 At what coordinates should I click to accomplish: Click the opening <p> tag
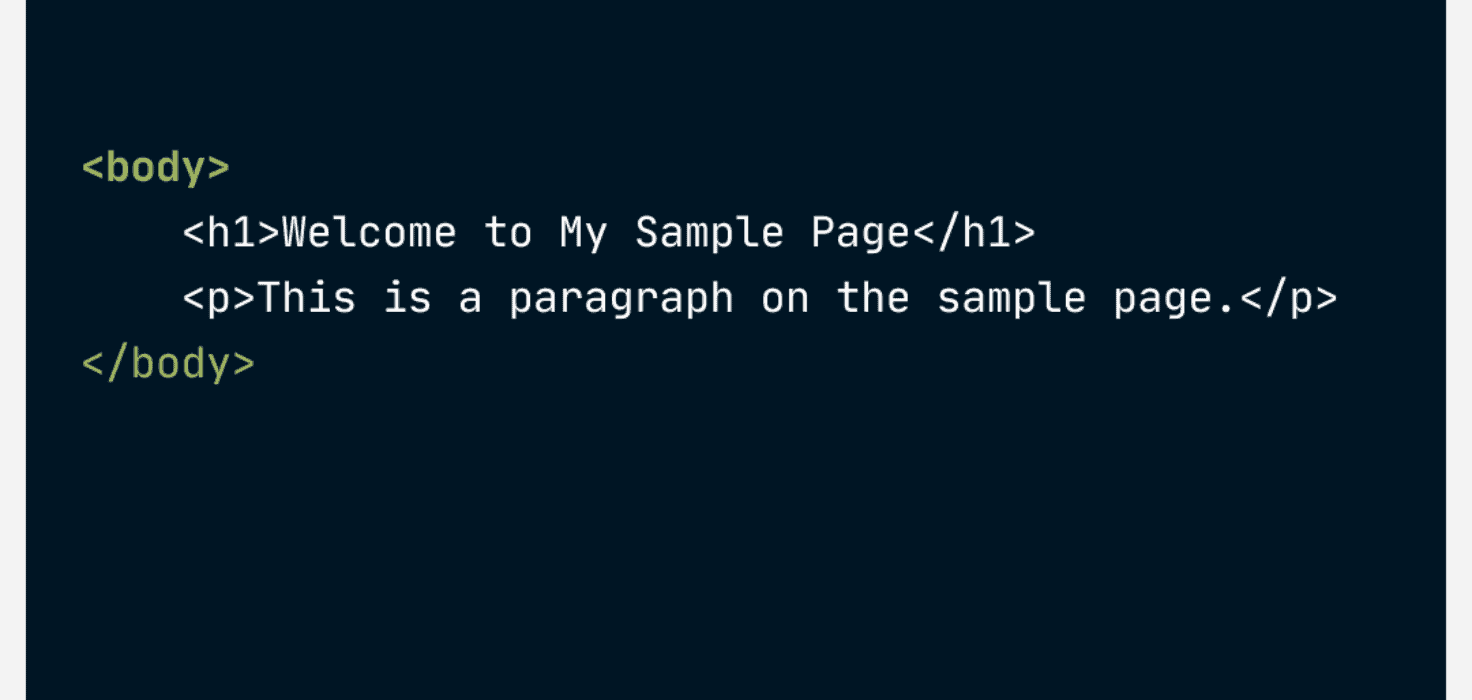[x=220, y=299]
